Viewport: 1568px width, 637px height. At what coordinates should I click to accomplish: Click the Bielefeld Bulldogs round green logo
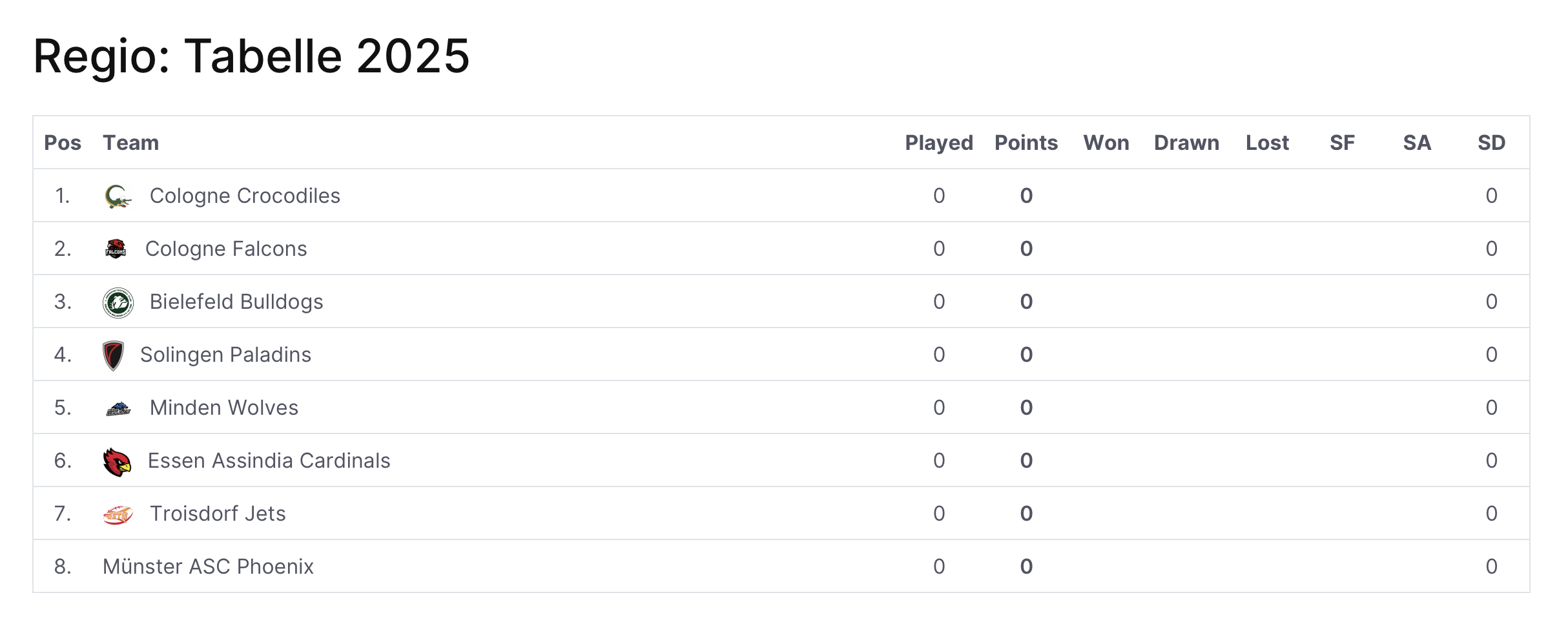tap(118, 302)
